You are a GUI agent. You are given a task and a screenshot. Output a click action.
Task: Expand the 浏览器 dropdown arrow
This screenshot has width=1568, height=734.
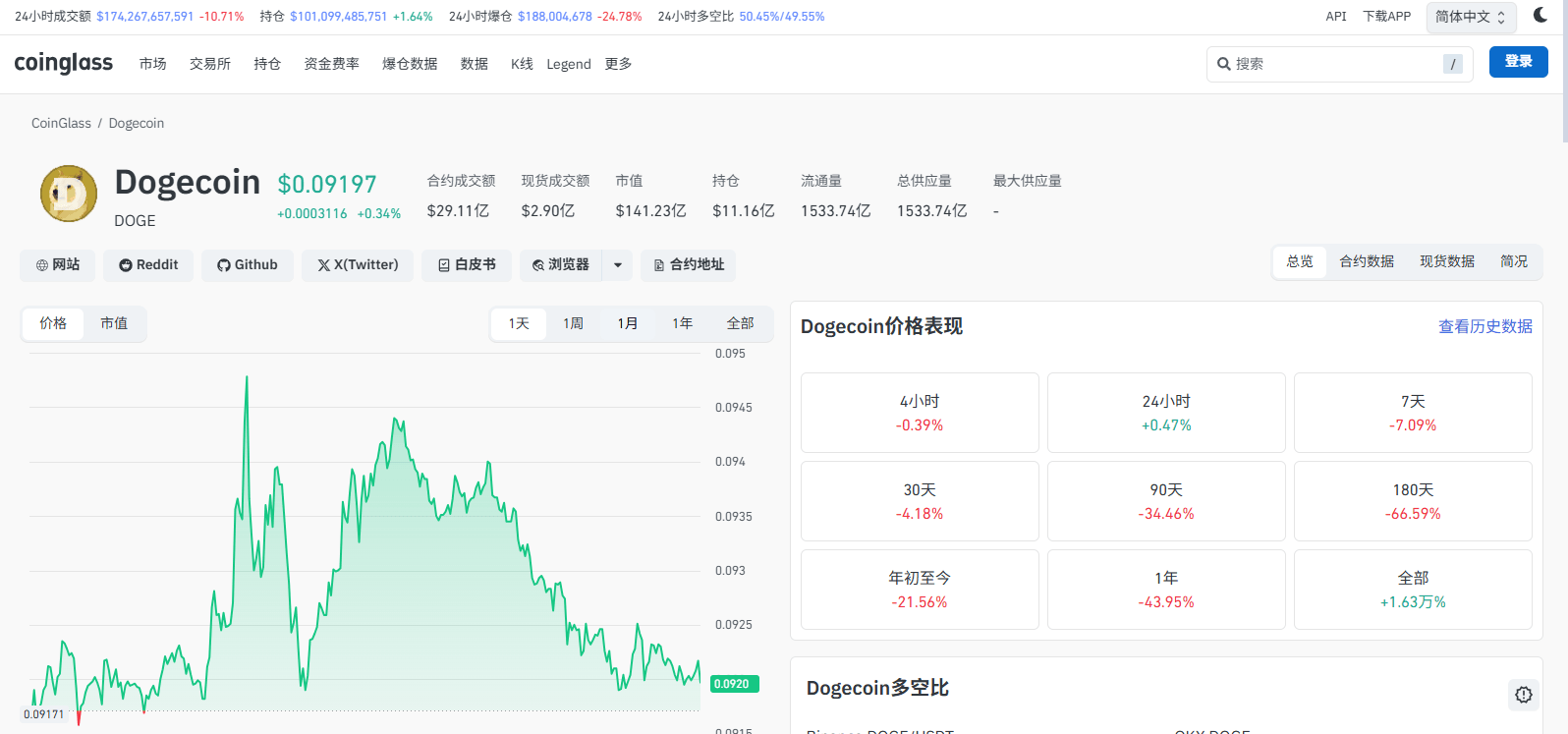click(618, 265)
